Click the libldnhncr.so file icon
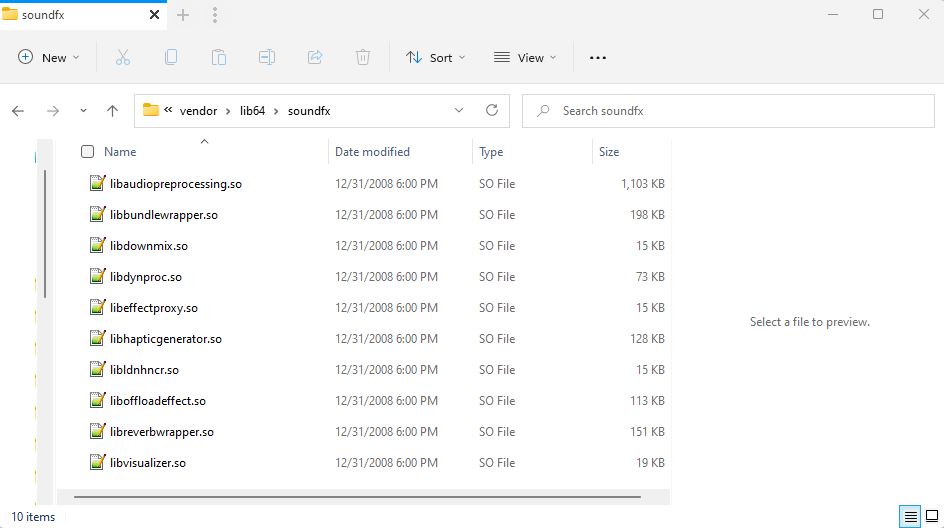The image size is (944, 528). coord(98,369)
